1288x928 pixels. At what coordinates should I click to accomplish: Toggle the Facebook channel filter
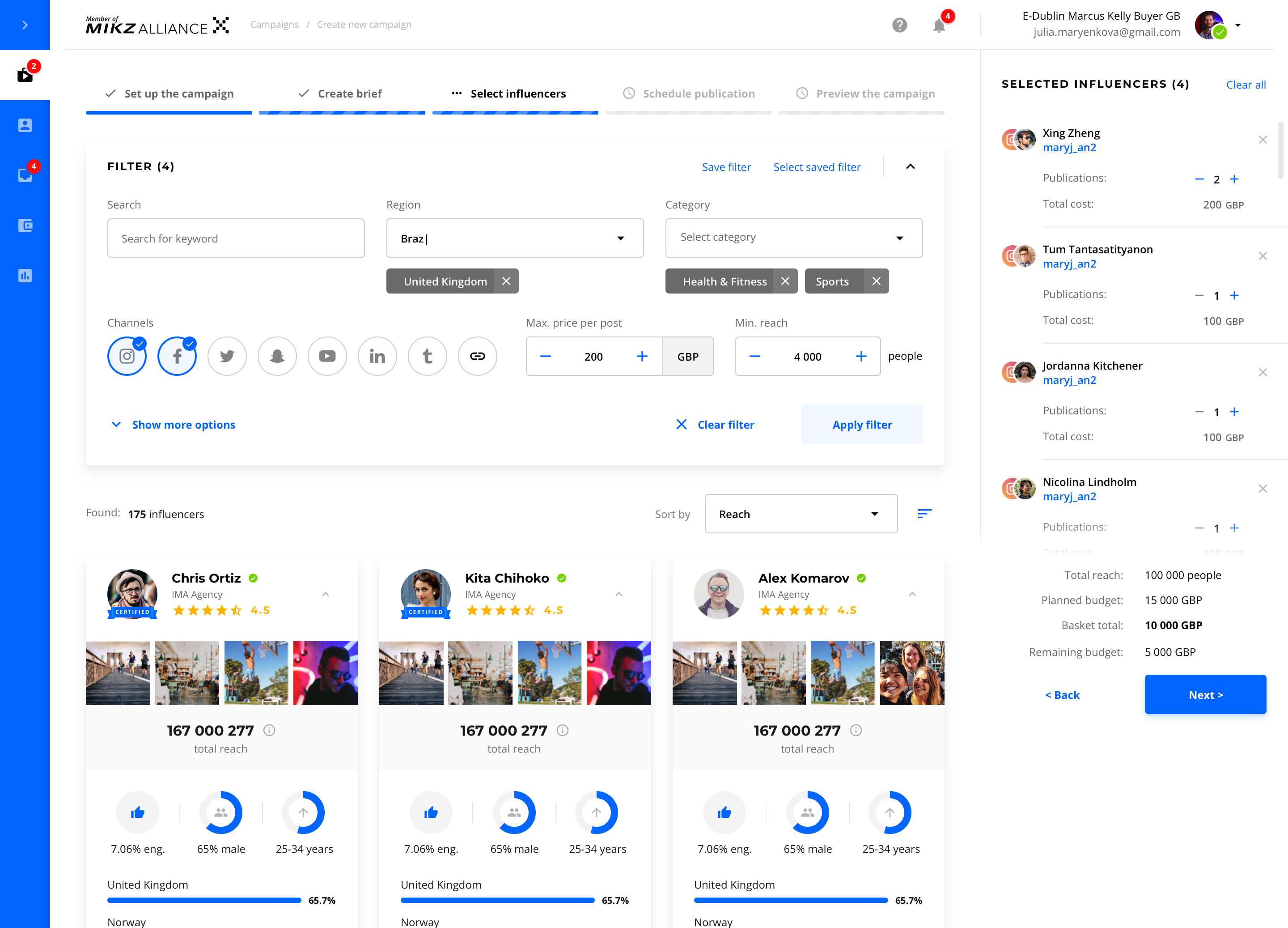(x=177, y=356)
